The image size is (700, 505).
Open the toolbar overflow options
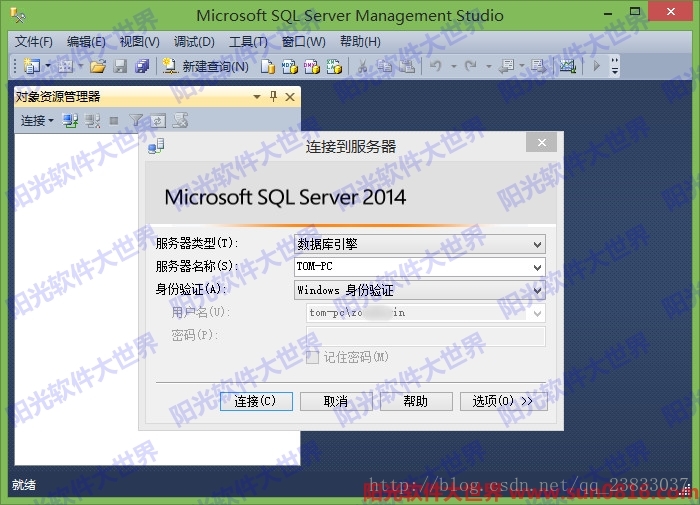615,66
